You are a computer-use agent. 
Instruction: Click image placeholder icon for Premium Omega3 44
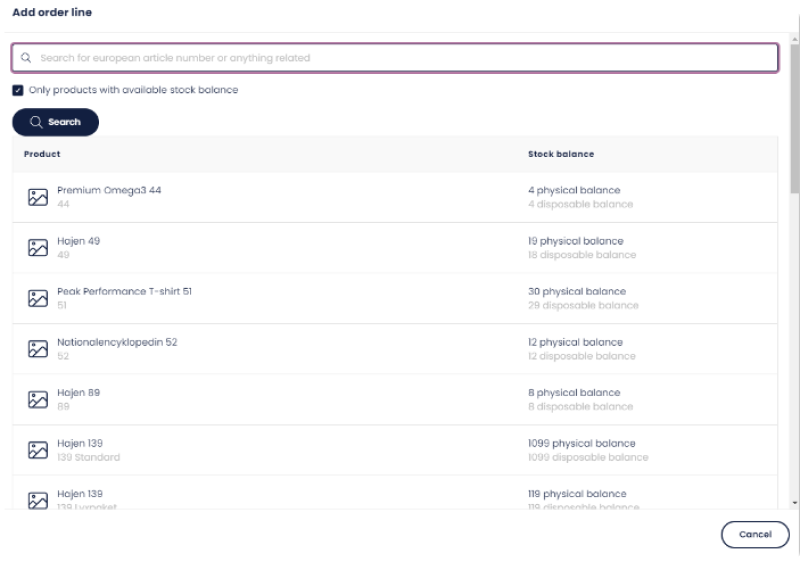click(x=38, y=197)
